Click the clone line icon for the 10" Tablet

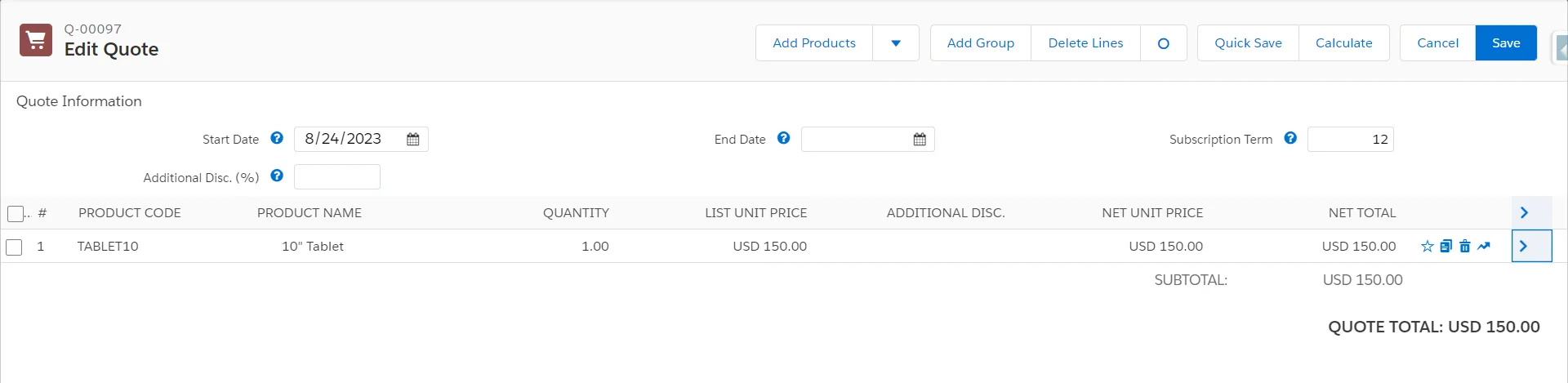(1445, 246)
